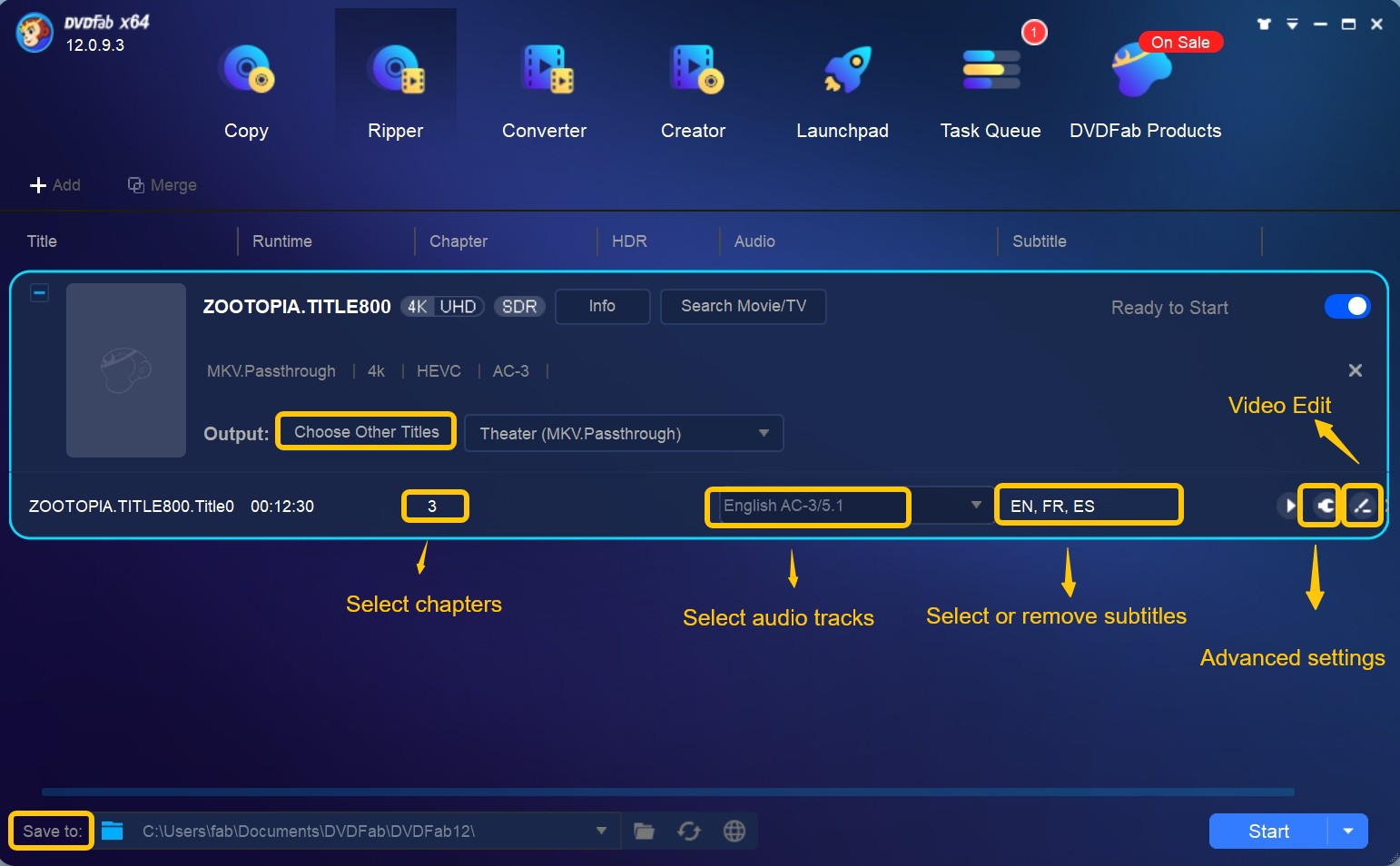Screen dimensions: 1400x866
Task: Select chapters field showing 3
Action: pyautogui.click(x=435, y=506)
